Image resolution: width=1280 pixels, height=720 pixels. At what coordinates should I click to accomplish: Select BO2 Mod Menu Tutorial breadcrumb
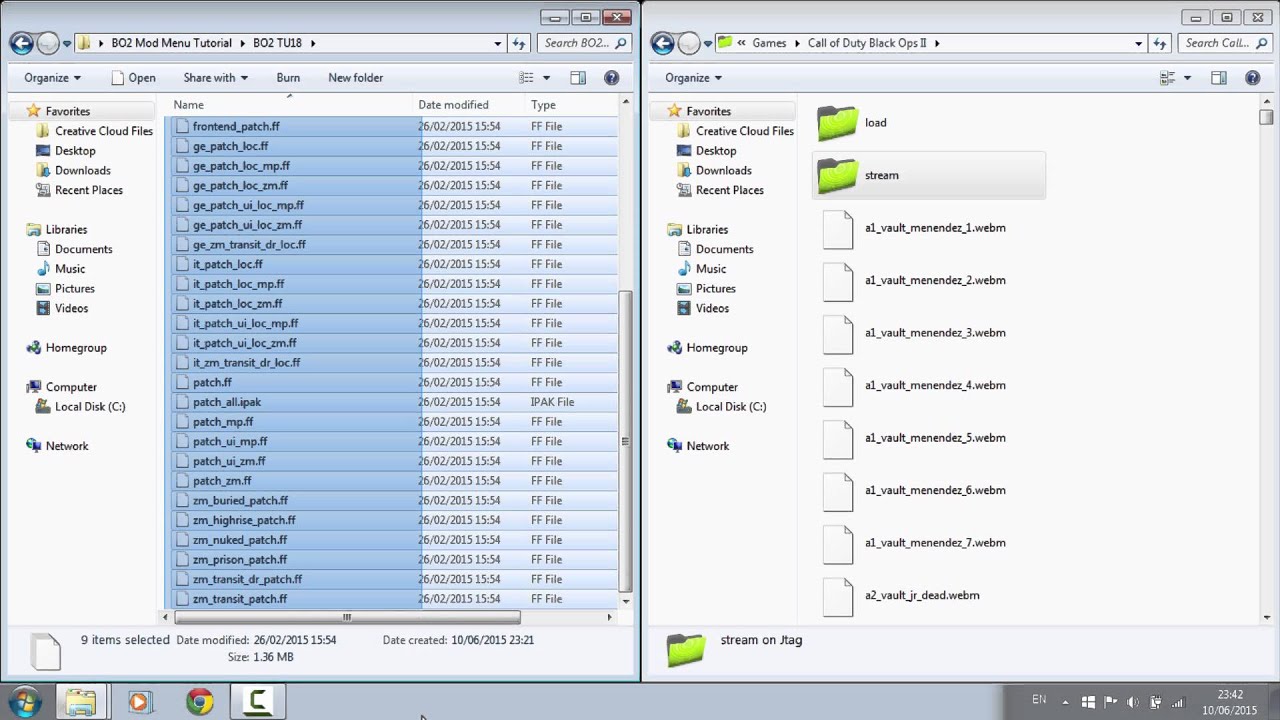(x=171, y=43)
